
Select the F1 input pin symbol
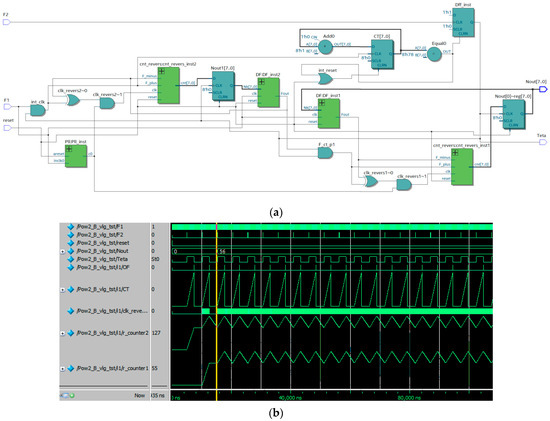[7, 107]
